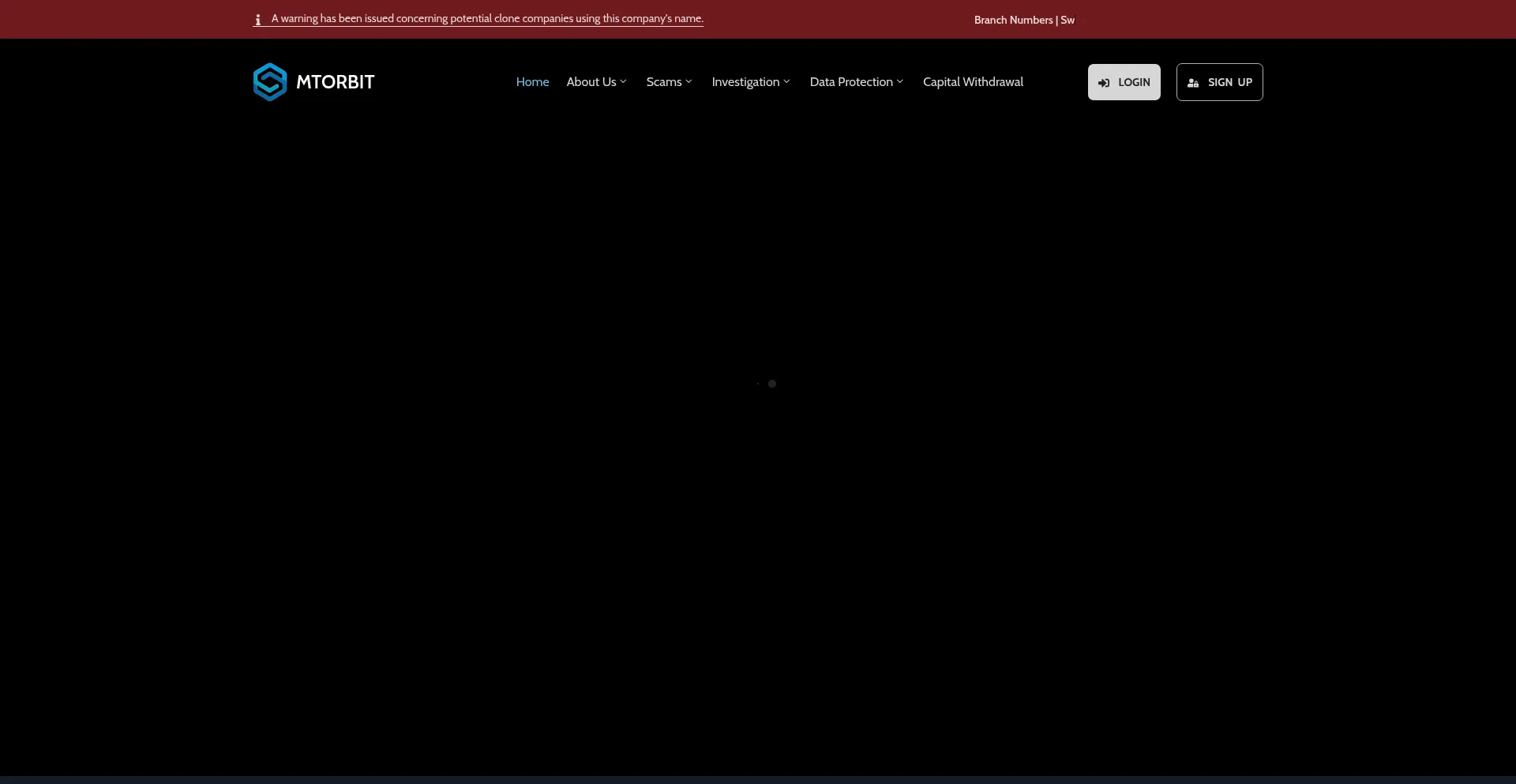Image resolution: width=1516 pixels, height=784 pixels.
Task: Click the MTORBIT brand name text
Action: pyautogui.click(x=335, y=82)
